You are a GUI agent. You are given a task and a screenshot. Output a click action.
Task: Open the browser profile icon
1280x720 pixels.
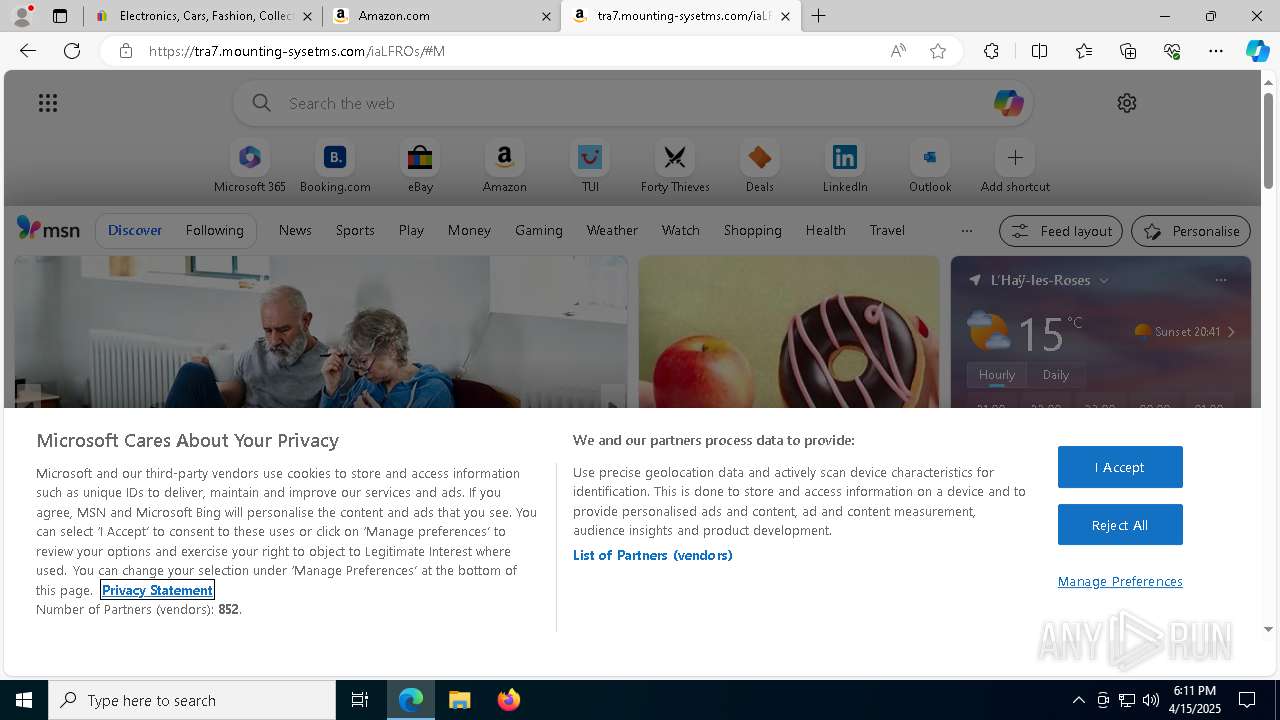[22, 16]
